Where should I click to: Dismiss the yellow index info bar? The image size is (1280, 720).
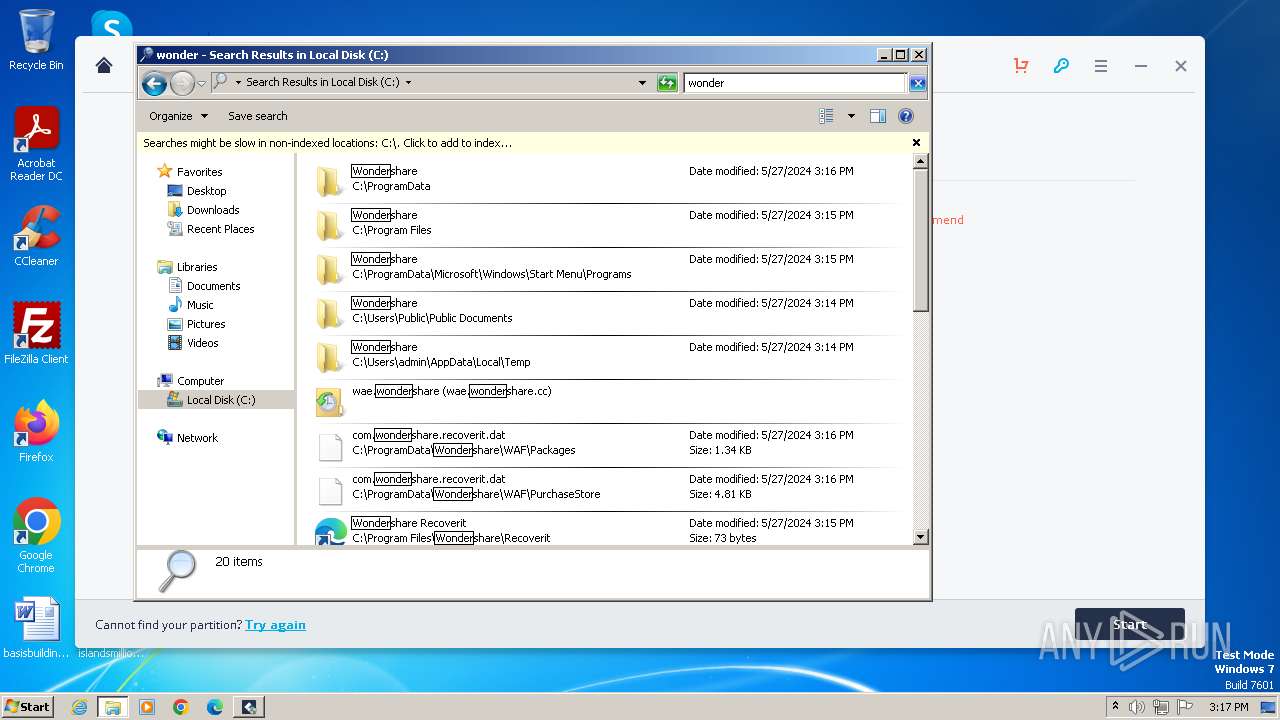tap(916, 143)
